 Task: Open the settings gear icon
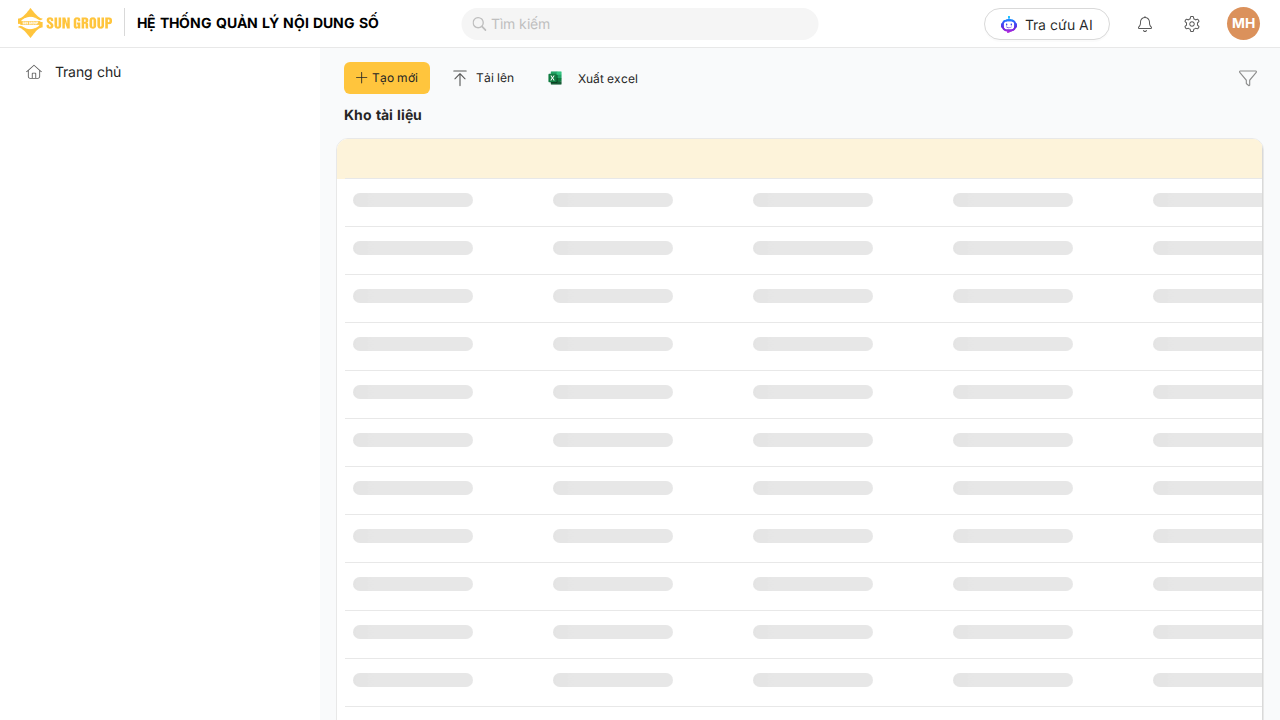click(1191, 24)
